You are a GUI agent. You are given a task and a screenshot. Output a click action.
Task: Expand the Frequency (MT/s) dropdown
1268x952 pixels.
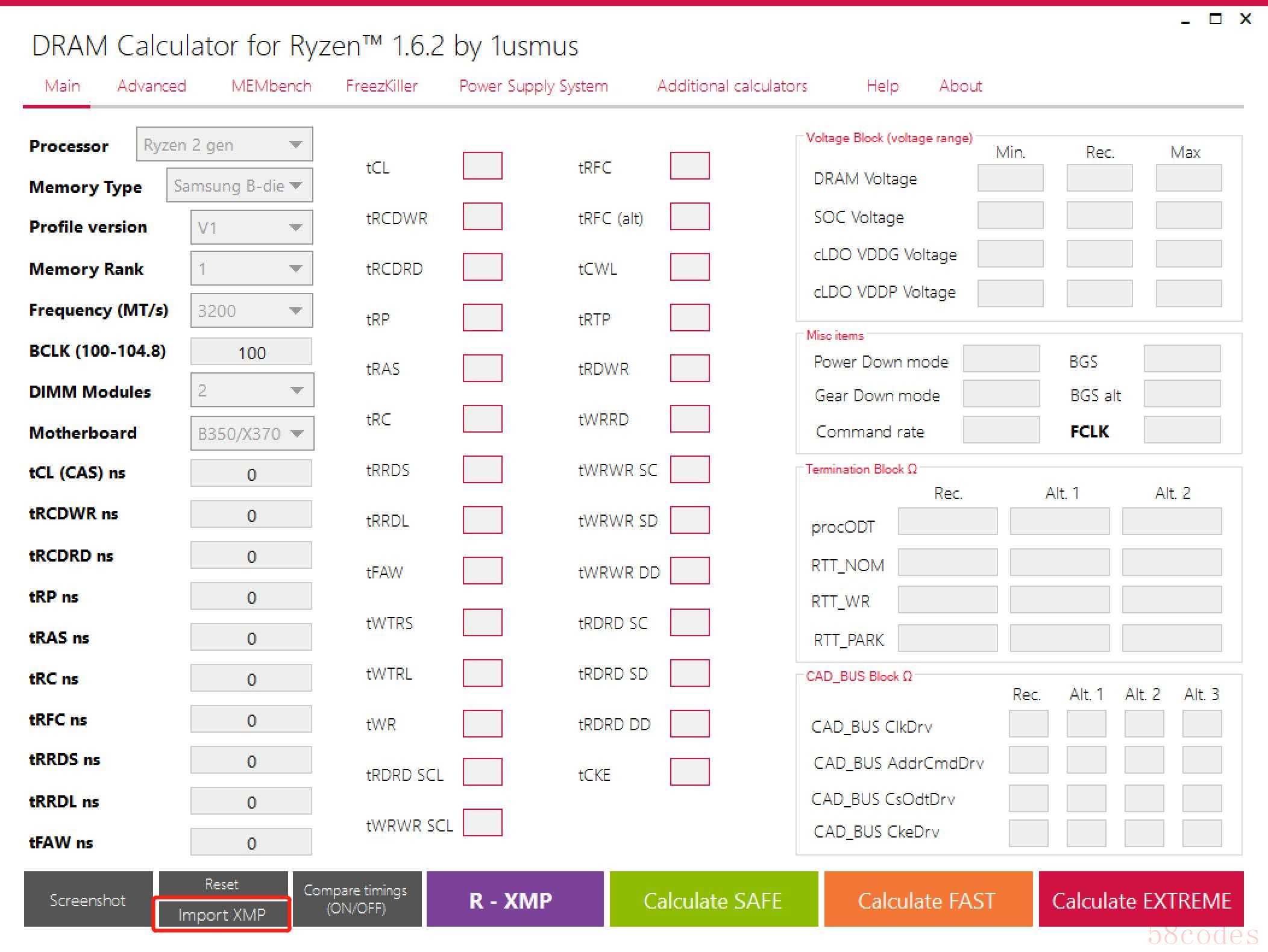251,310
